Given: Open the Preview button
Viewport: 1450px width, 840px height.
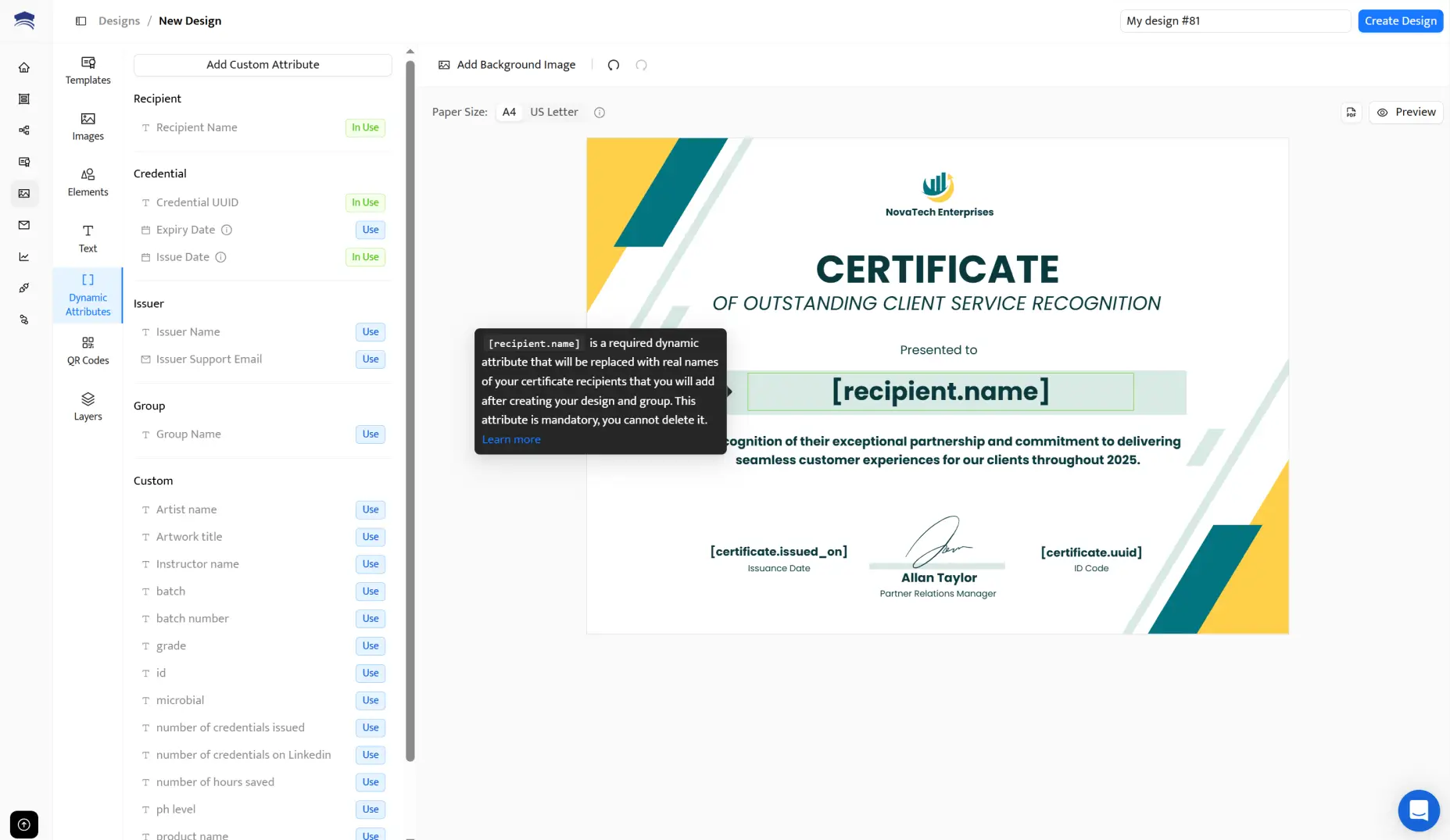Looking at the screenshot, I should [x=1405, y=113].
